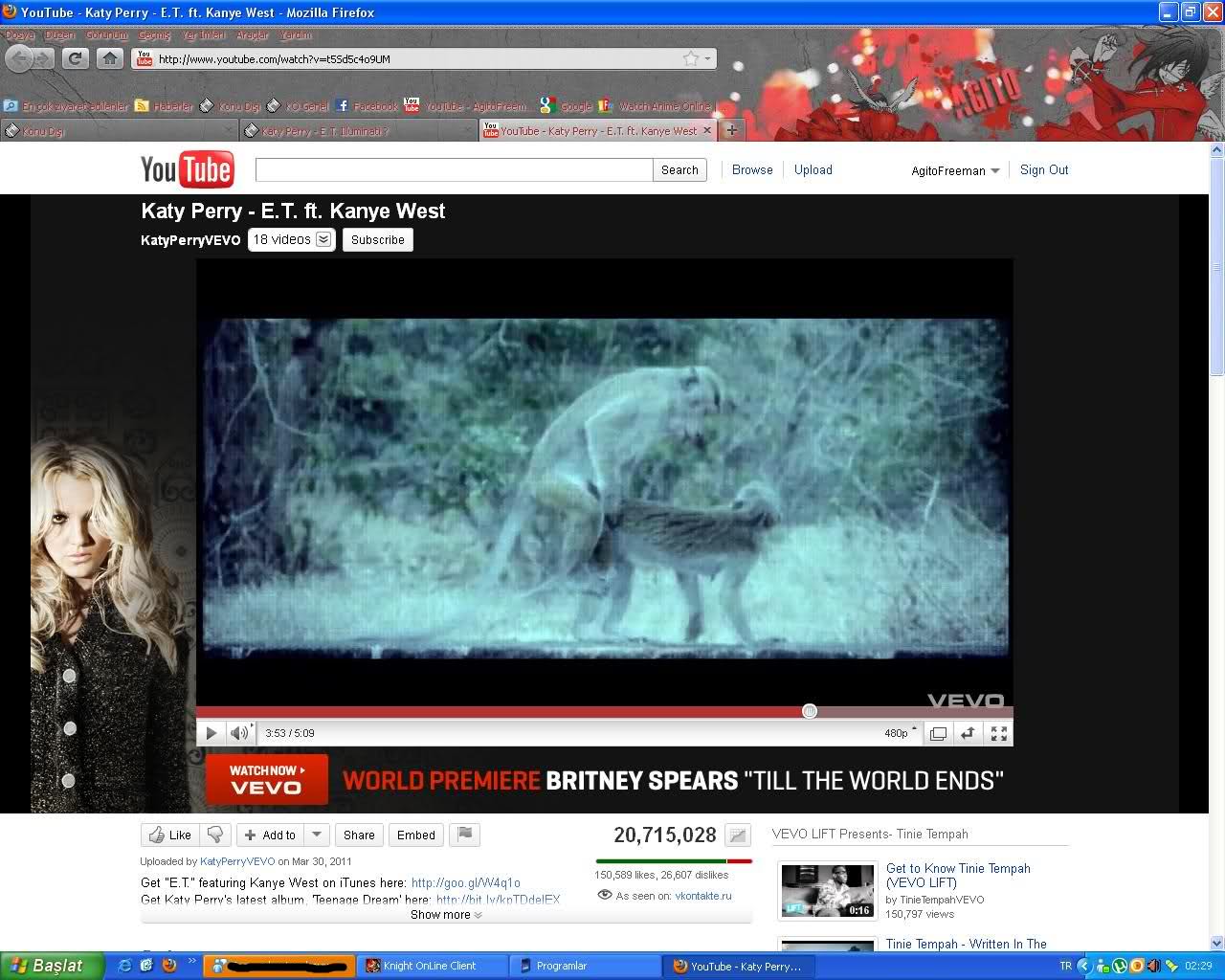Click the video progress scrubber handle
The image size is (1225, 980).
point(810,711)
